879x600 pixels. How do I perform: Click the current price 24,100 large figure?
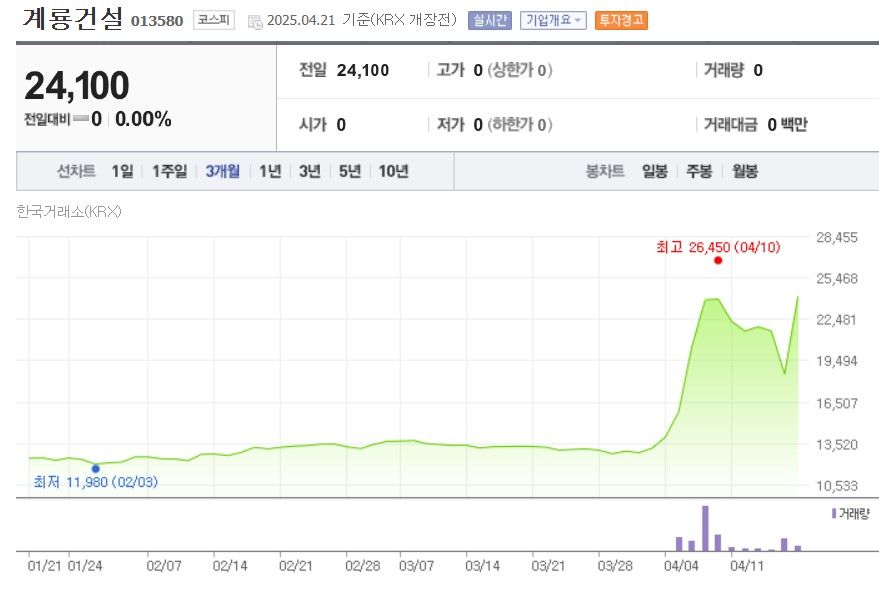(77, 86)
